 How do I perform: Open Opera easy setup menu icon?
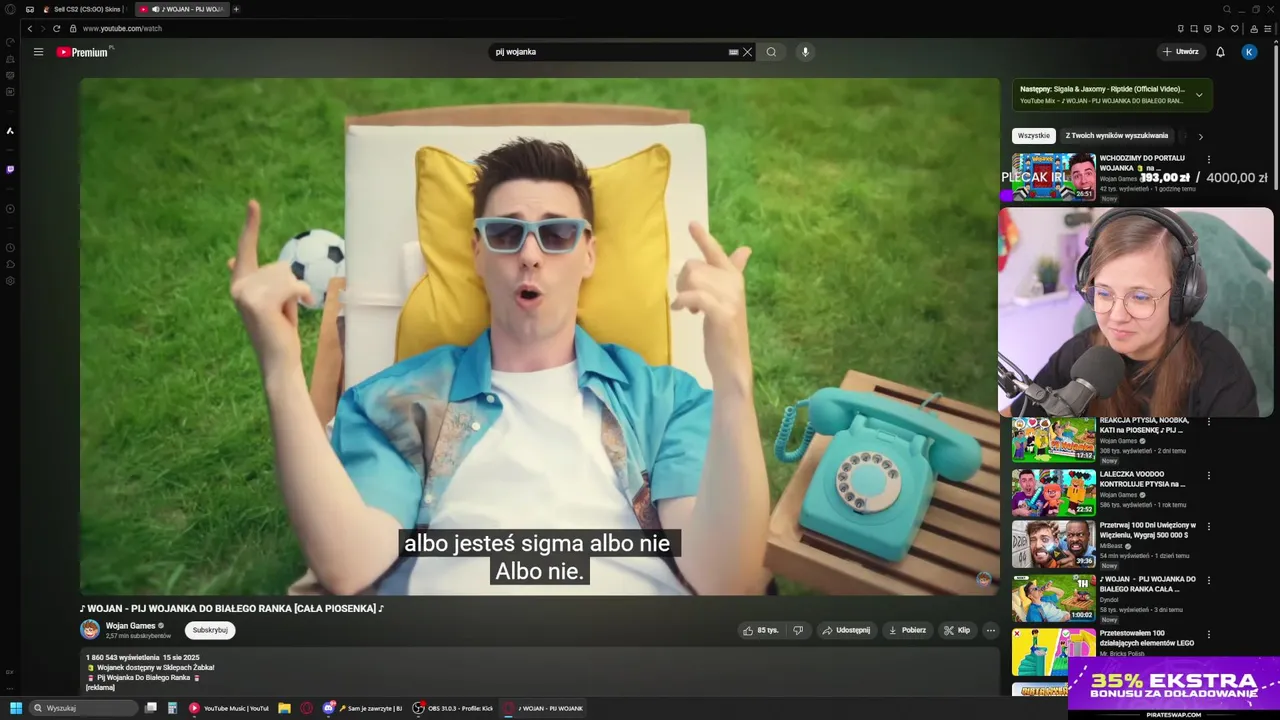point(1268,28)
